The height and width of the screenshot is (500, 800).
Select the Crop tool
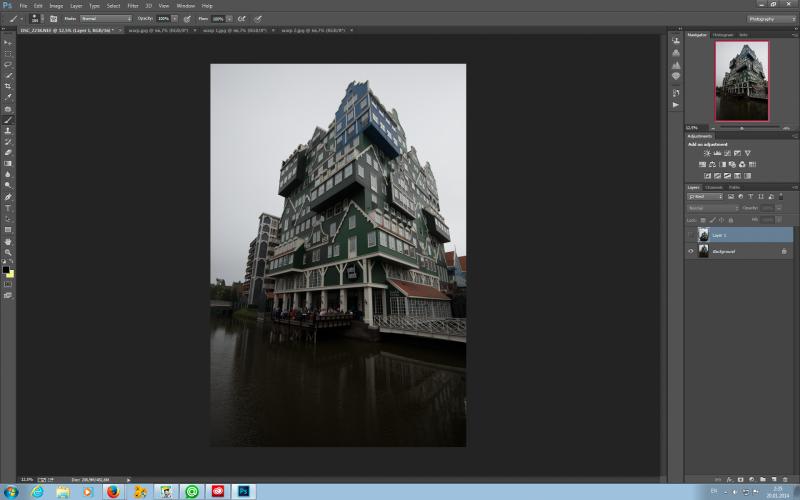(x=8, y=86)
